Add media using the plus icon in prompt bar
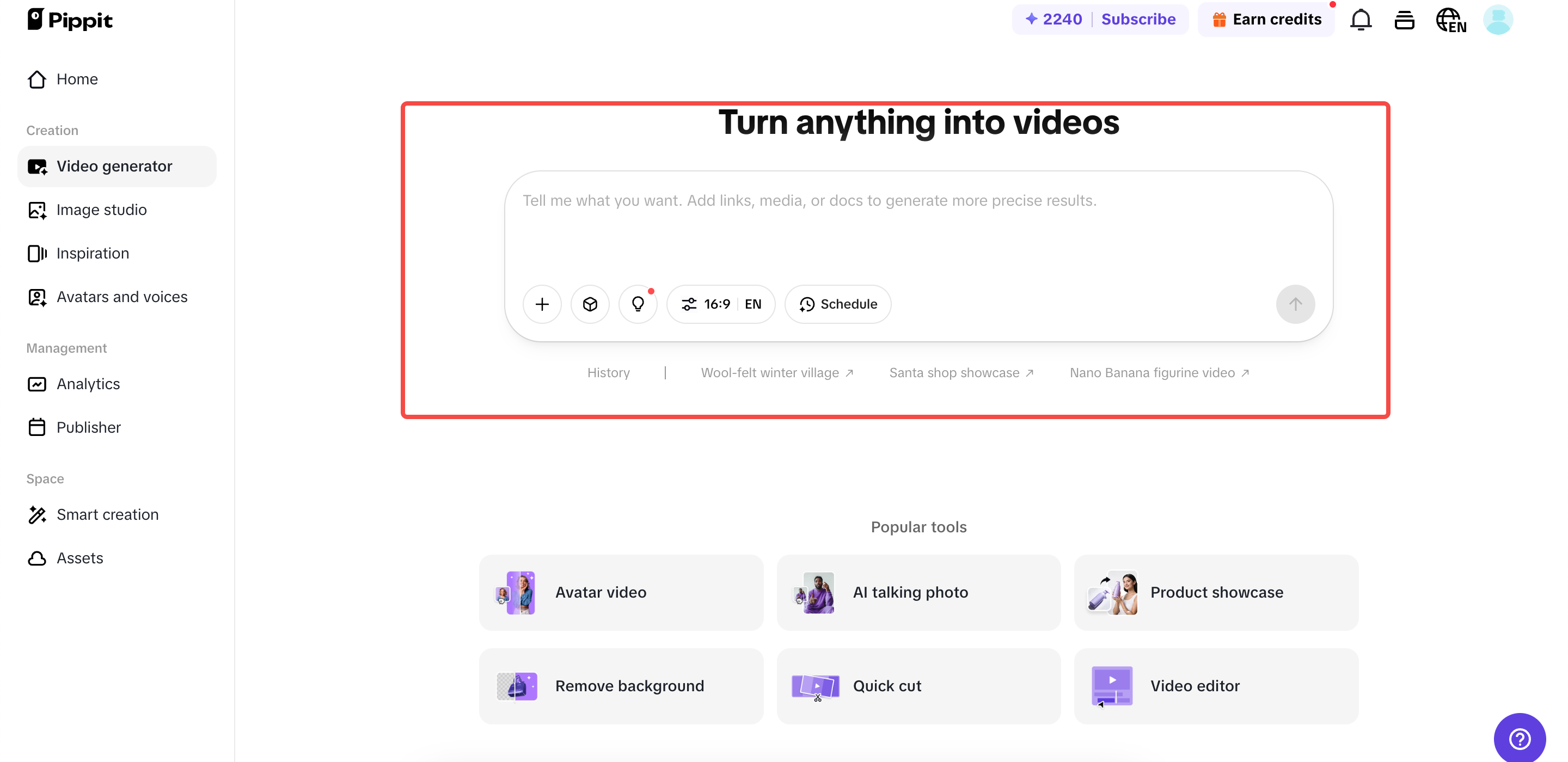The width and height of the screenshot is (1568, 762). 542,304
